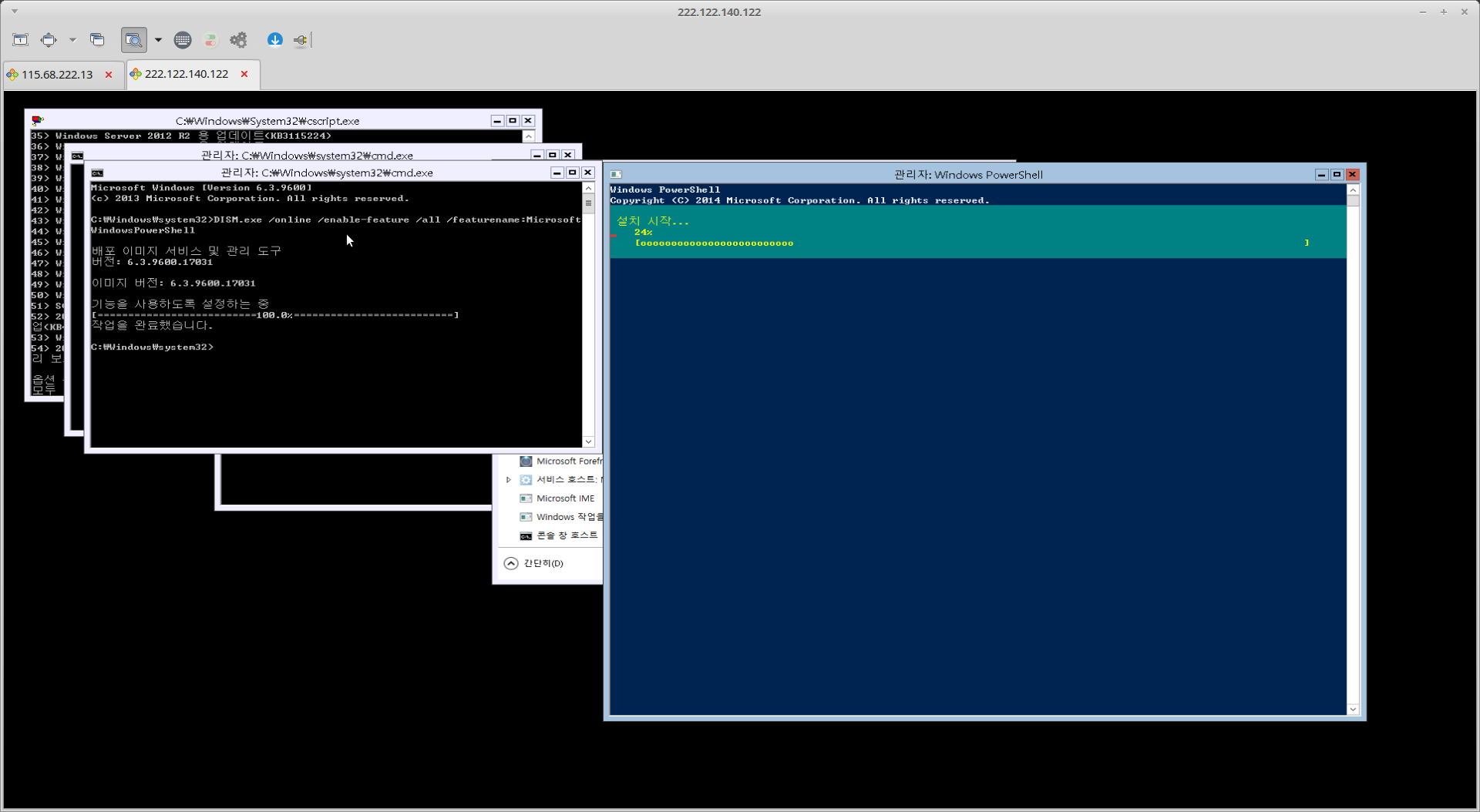Click scroll up arrow in front cmd.exe window
The image size is (1480, 812).
tap(589, 189)
